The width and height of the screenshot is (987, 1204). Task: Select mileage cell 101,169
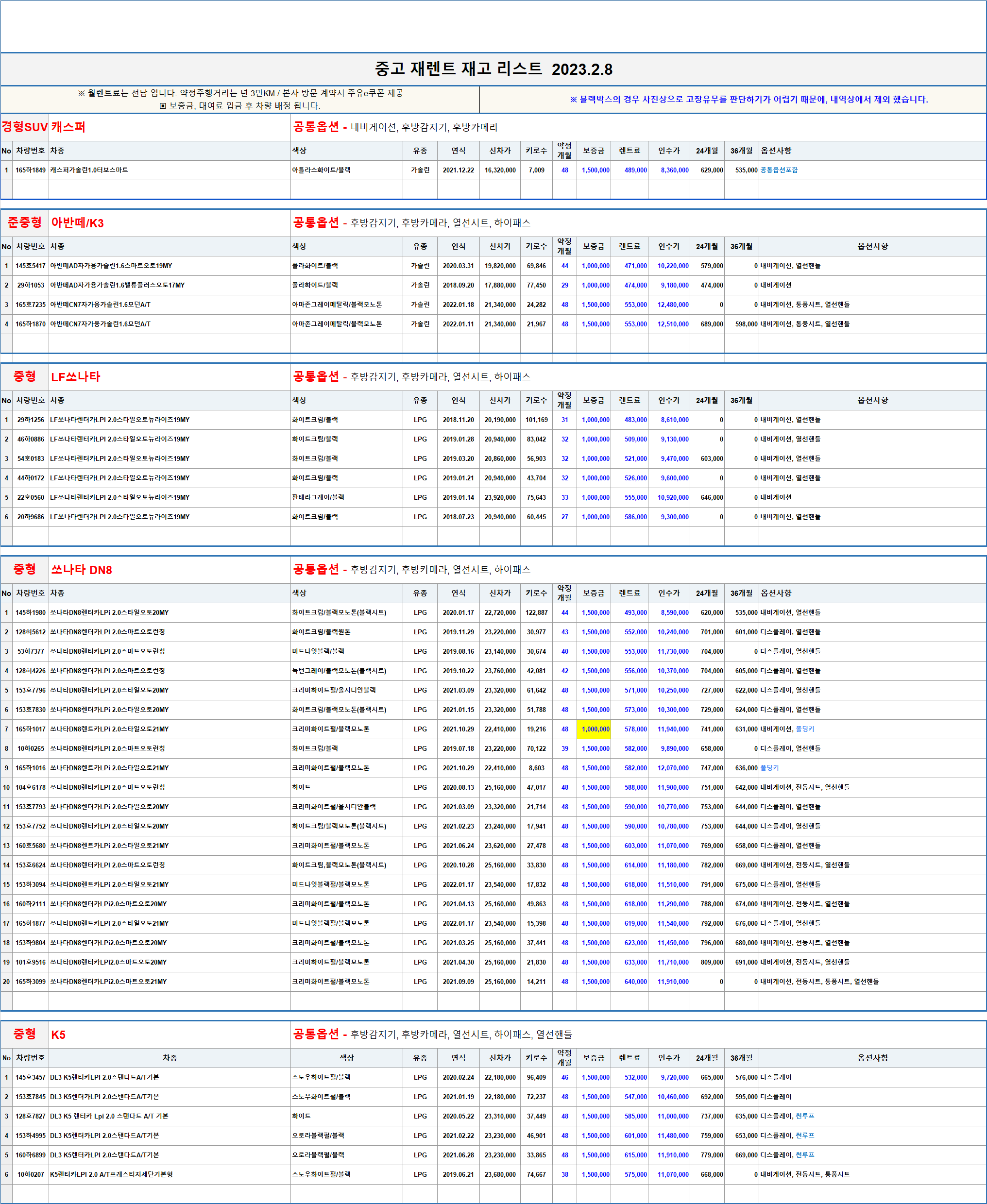pyautogui.click(x=536, y=420)
